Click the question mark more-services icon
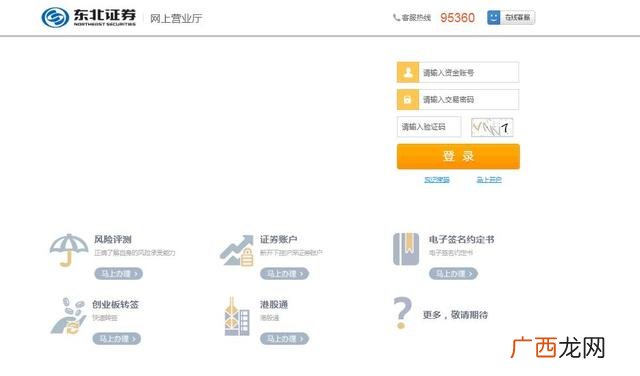This screenshot has height=376, width=640. pyautogui.click(x=402, y=313)
